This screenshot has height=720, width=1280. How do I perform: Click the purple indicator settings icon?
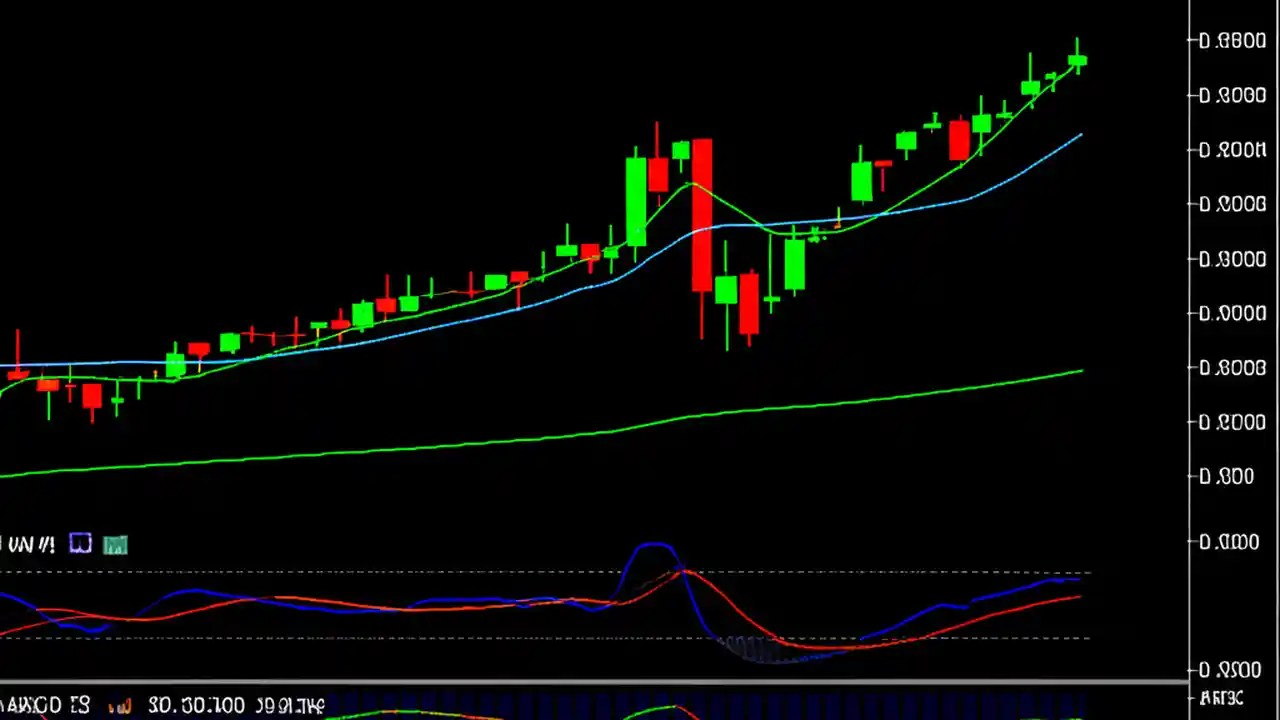click(79, 543)
